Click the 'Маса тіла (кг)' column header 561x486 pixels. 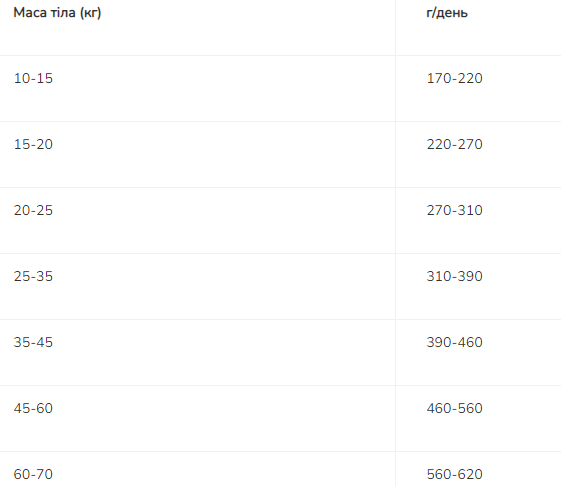click(x=57, y=13)
